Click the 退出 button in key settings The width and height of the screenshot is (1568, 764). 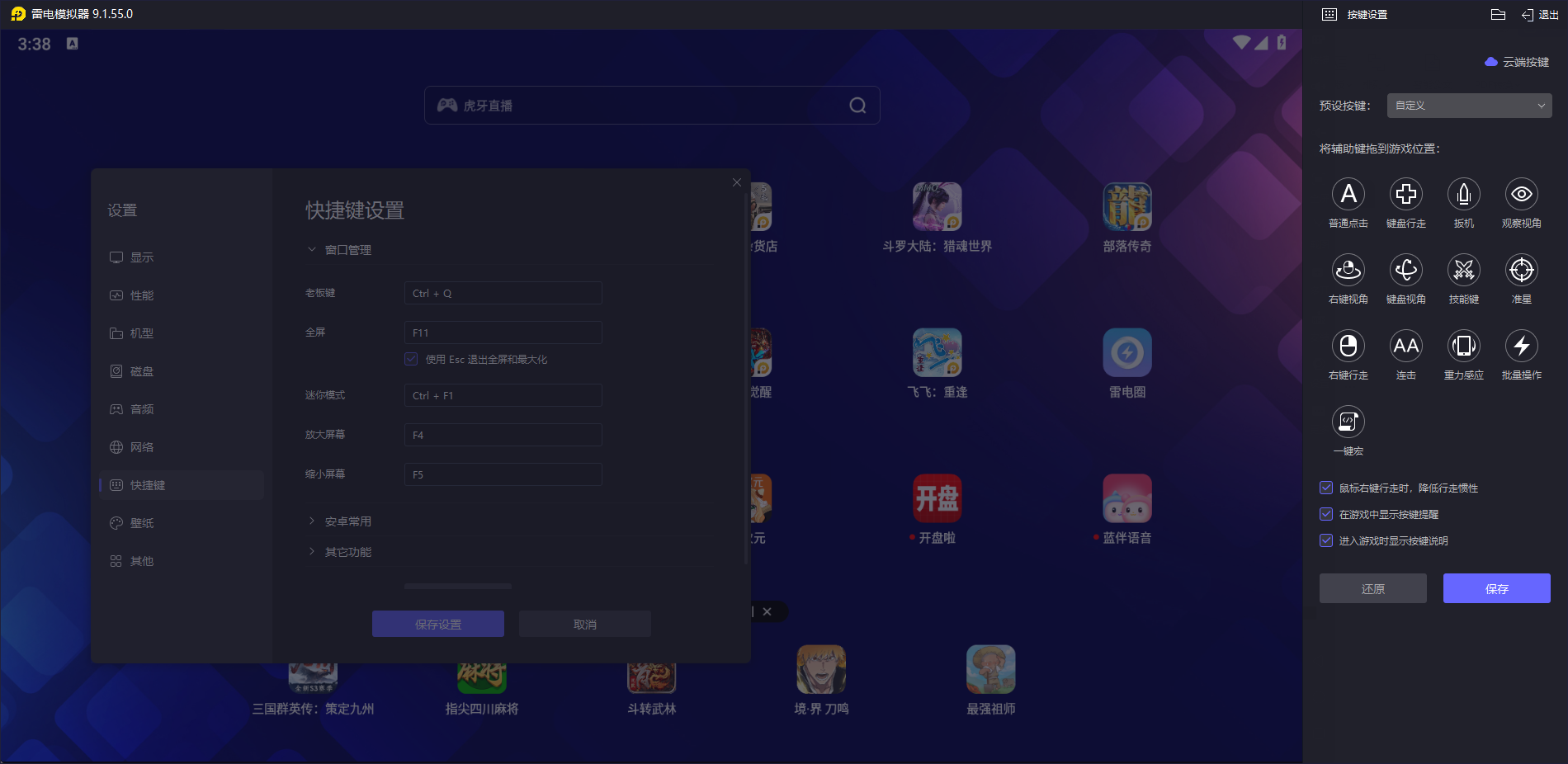1540,15
